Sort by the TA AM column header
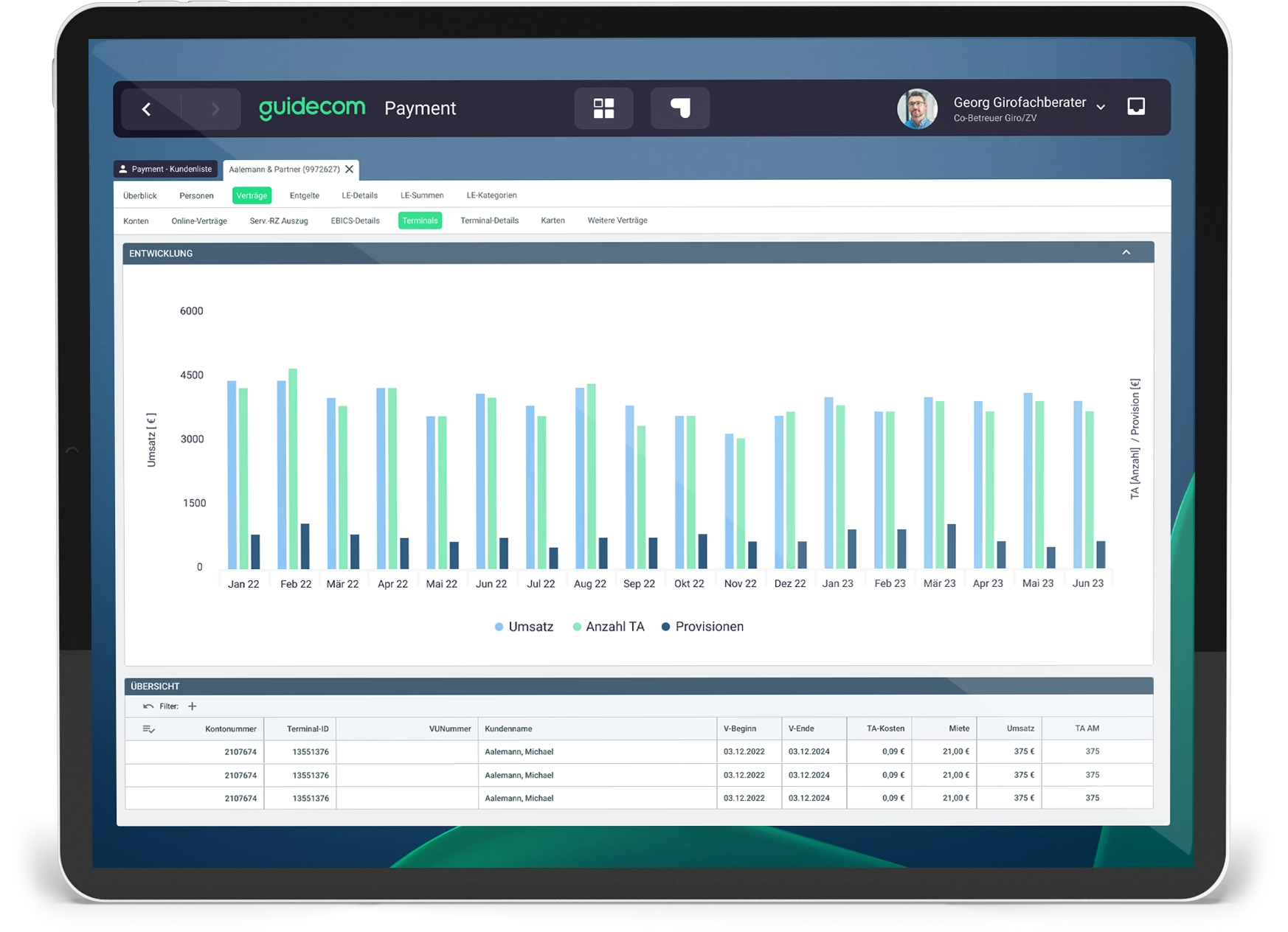The width and height of the screenshot is (1288, 932). pos(1087,729)
